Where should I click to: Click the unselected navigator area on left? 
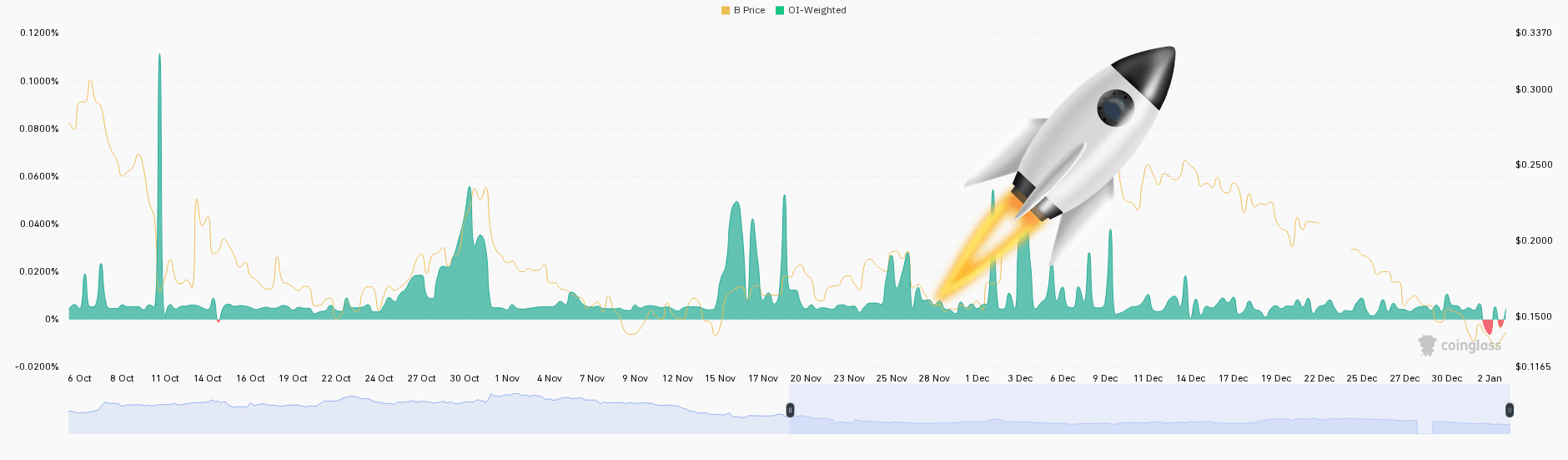coord(429,409)
